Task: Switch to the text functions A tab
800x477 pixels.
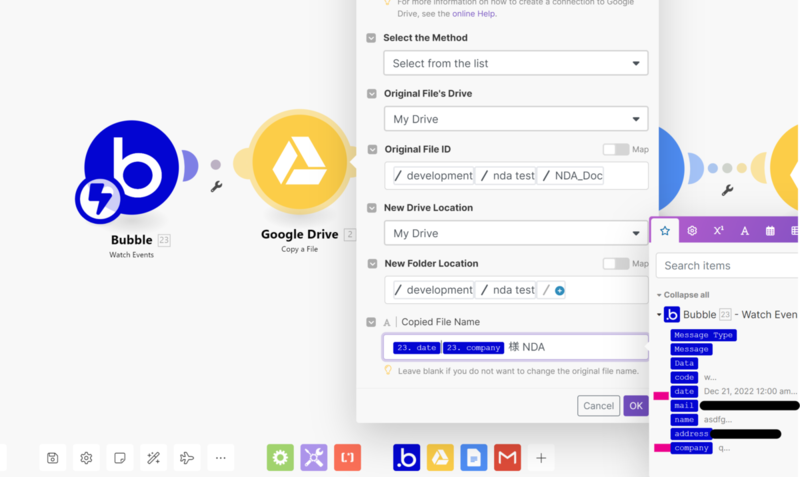Action: [744, 231]
